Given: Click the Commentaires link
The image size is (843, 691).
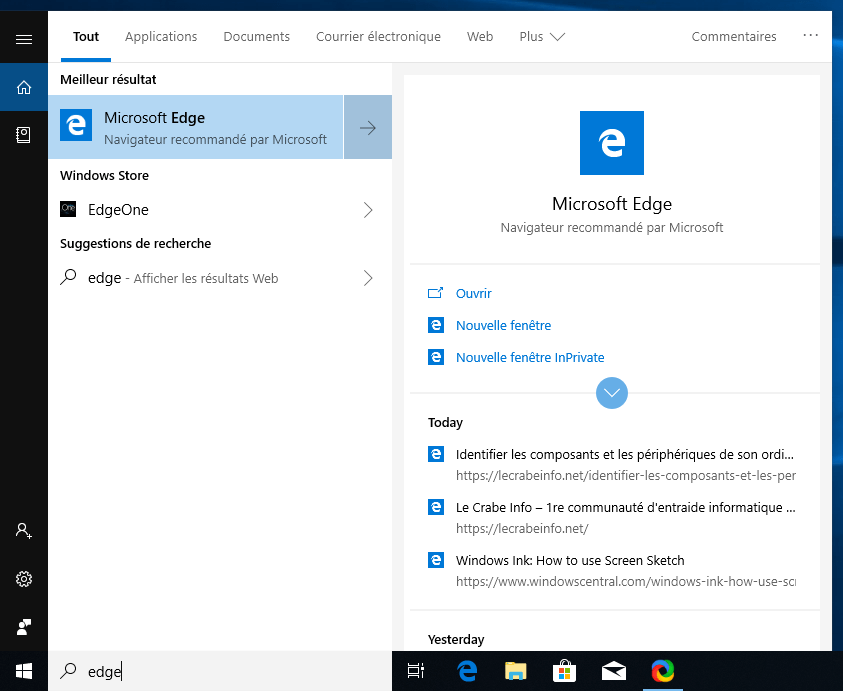Looking at the screenshot, I should tap(734, 37).
